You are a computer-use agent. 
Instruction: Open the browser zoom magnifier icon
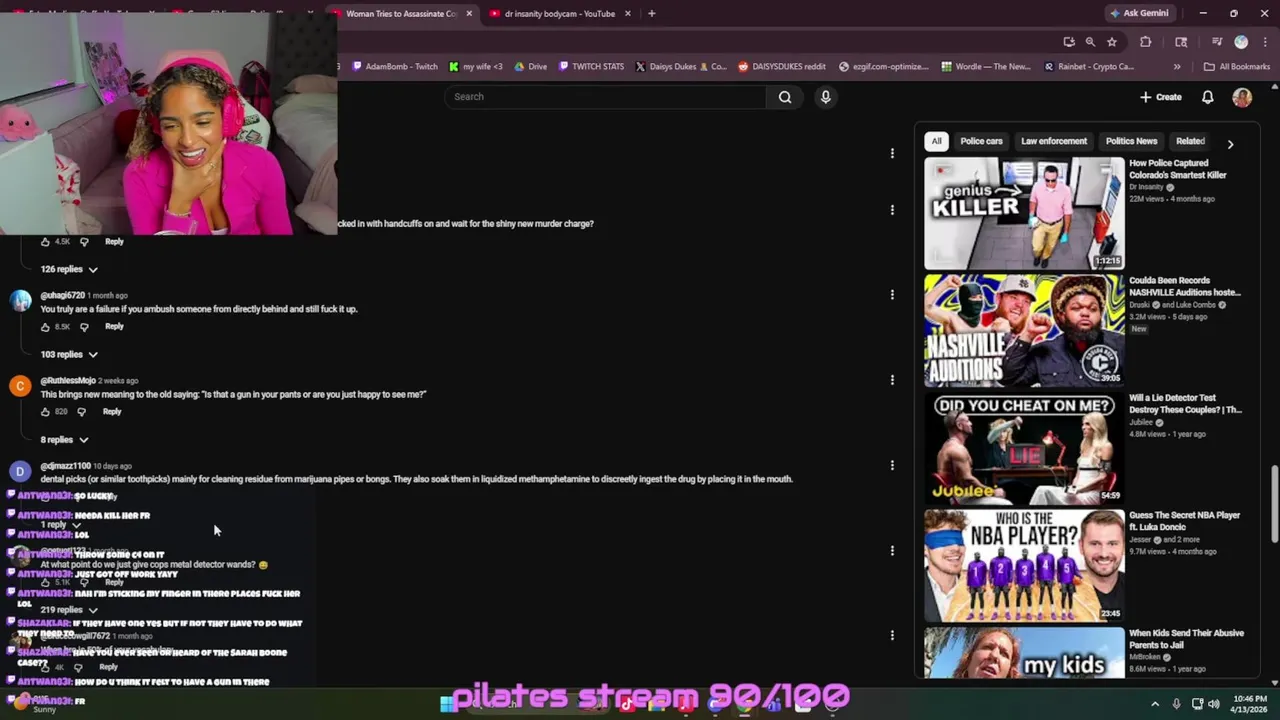coord(1090,42)
